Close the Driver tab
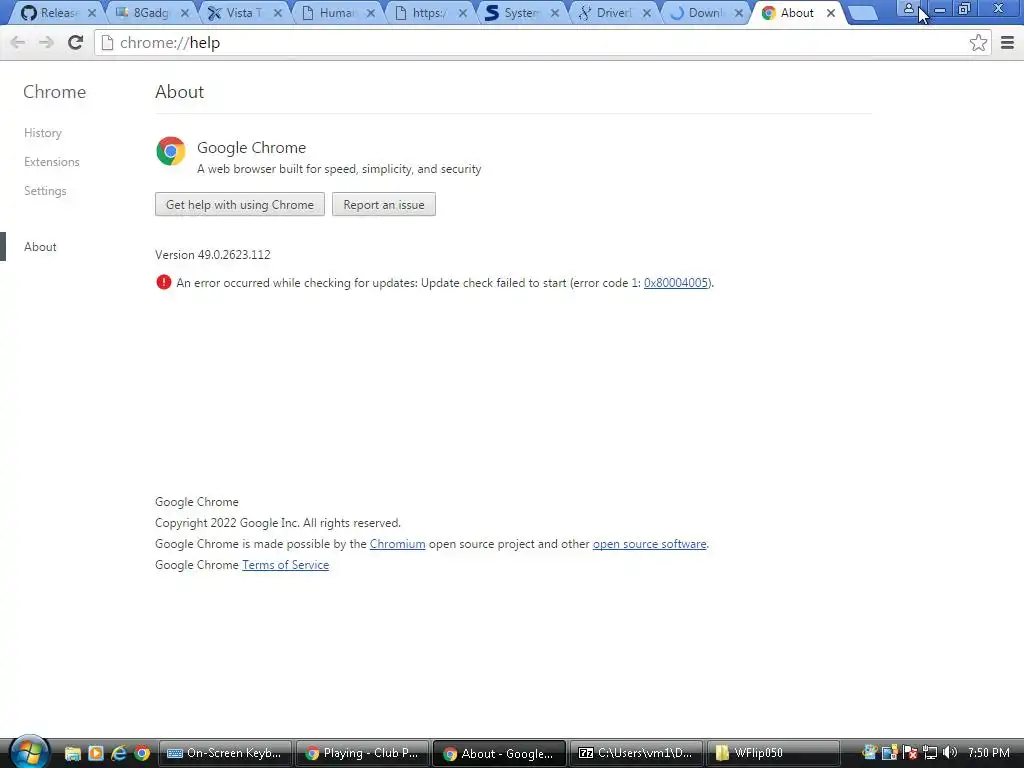 (x=647, y=13)
